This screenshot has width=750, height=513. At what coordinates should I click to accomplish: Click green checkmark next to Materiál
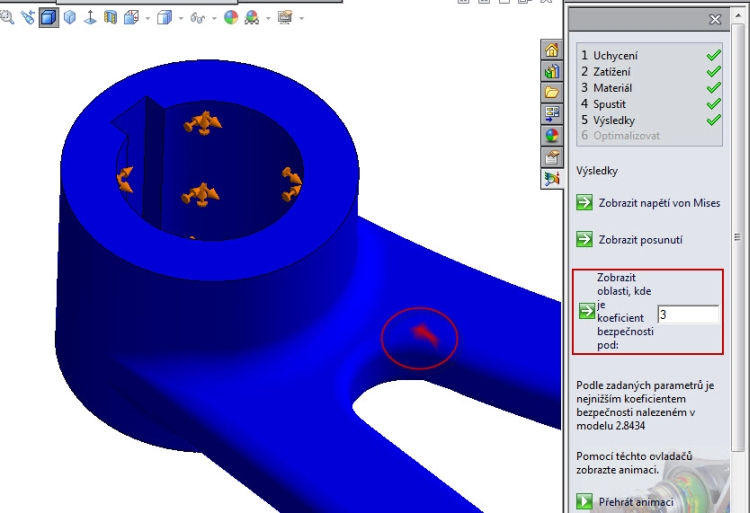[713, 88]
